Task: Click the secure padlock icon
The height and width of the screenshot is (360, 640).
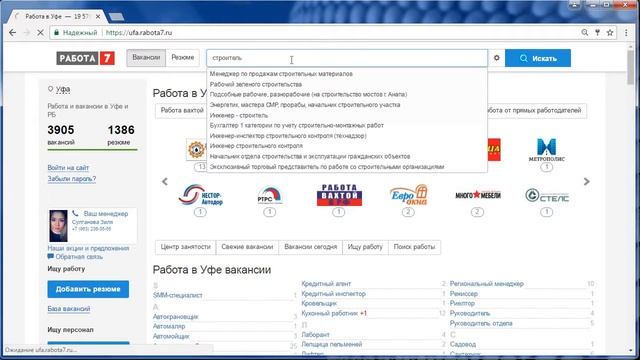Action: [x=56, y=33]
